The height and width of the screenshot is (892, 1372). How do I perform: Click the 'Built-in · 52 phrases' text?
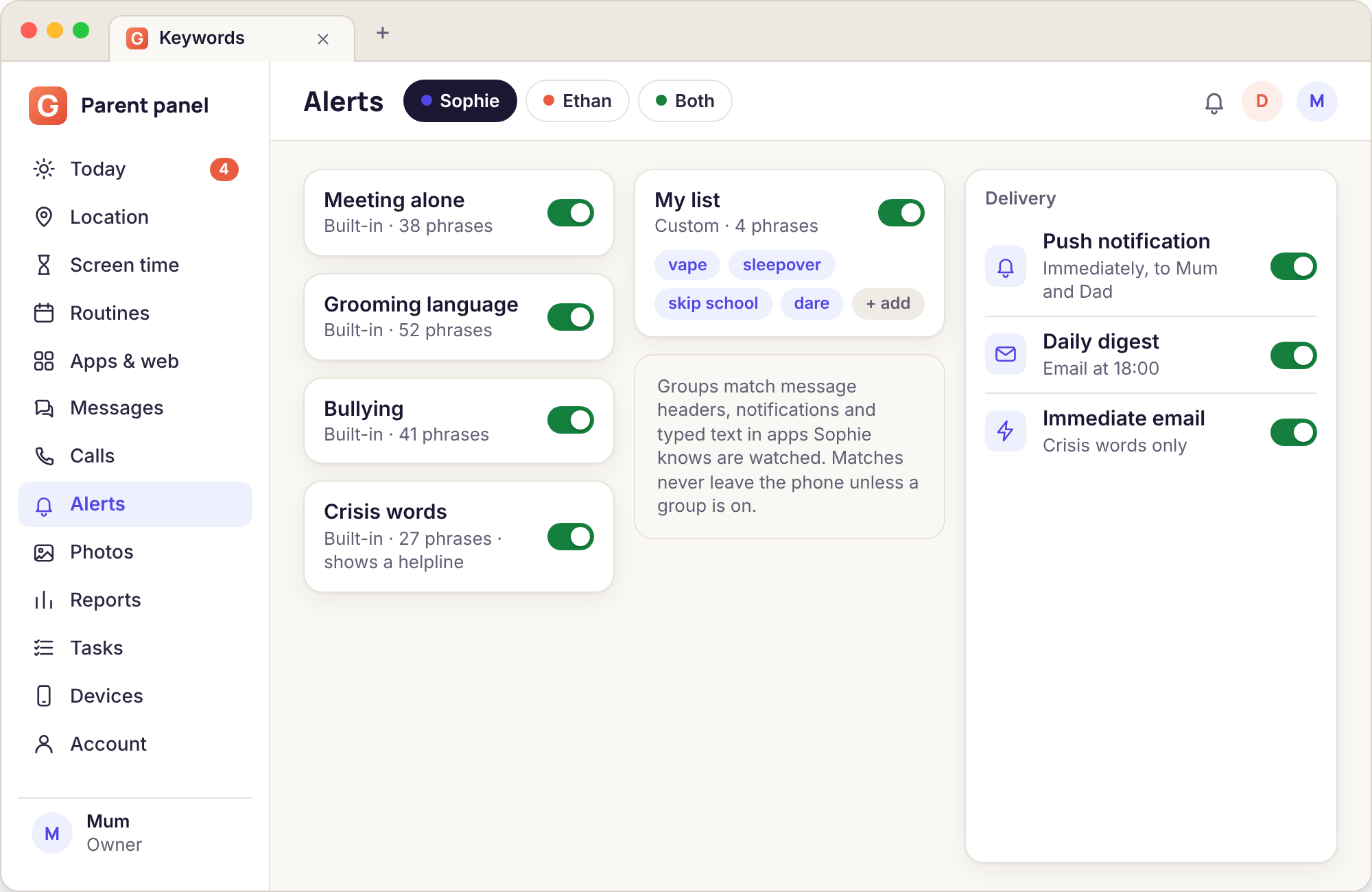point(408,330)
